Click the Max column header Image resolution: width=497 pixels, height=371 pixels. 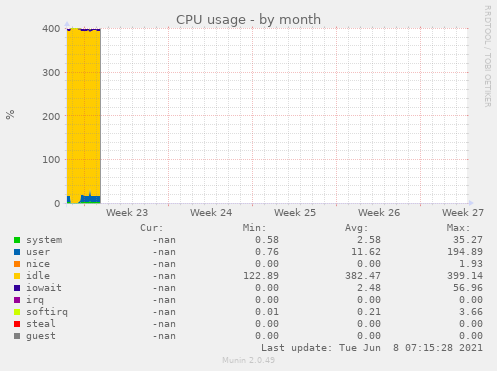pyautogui.click(x=458, y=228)
